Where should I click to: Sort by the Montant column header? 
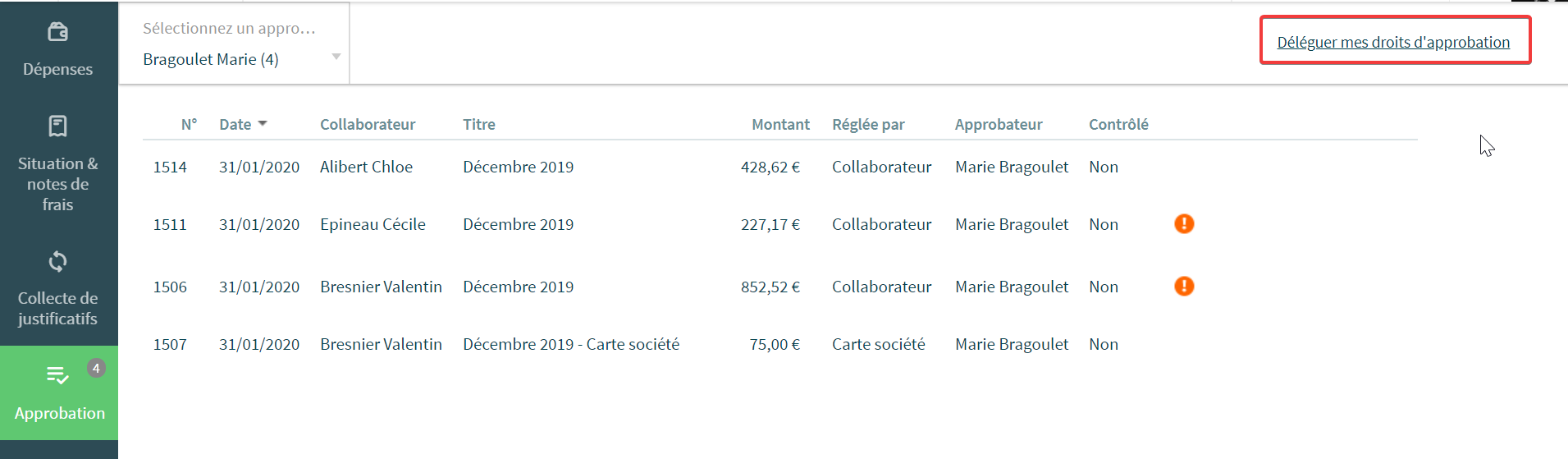pyautogui.click(x=780, y=124)
